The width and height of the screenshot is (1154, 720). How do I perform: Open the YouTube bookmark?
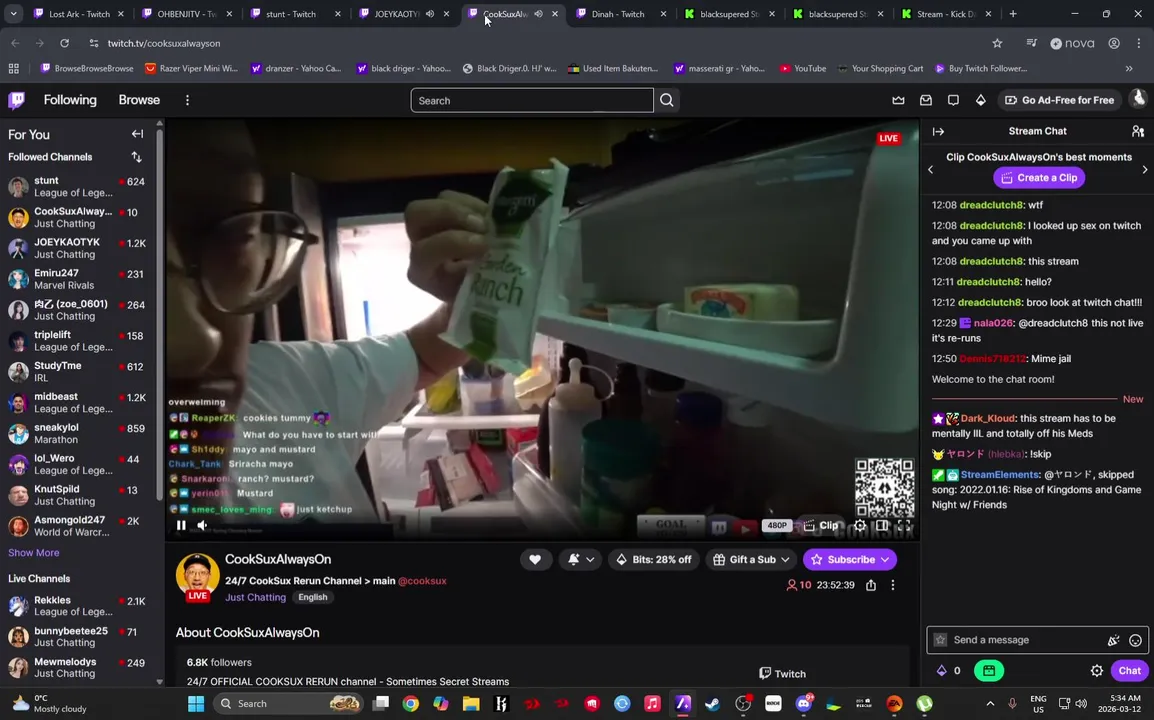coord(803,68)
